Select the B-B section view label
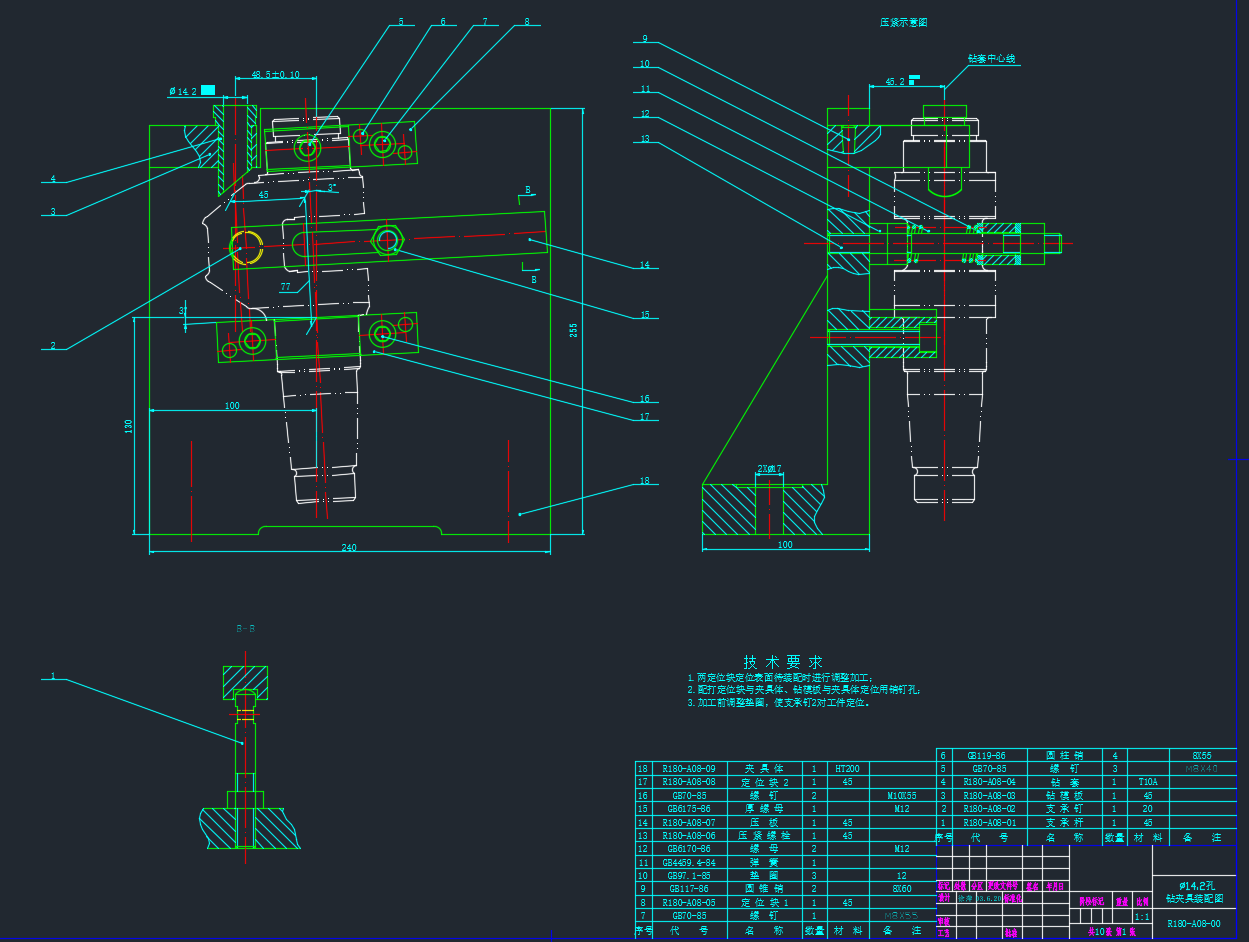 click(245, 629)
